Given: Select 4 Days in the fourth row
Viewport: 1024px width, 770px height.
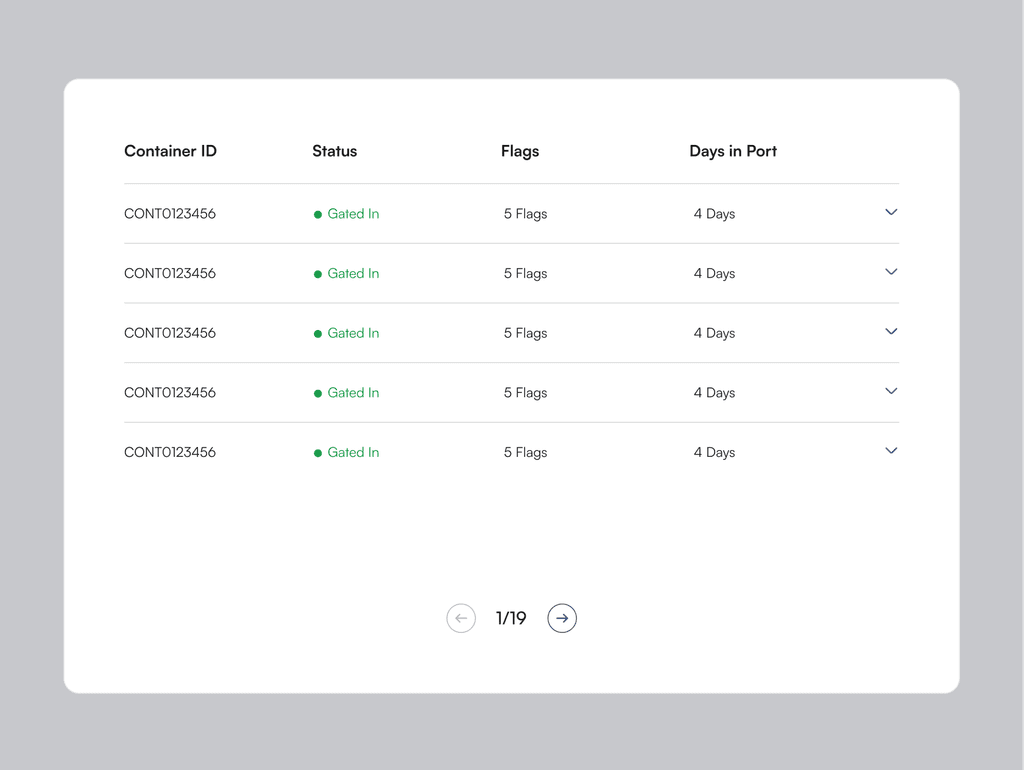Looking at the screenshot, I should click(714, 393).
